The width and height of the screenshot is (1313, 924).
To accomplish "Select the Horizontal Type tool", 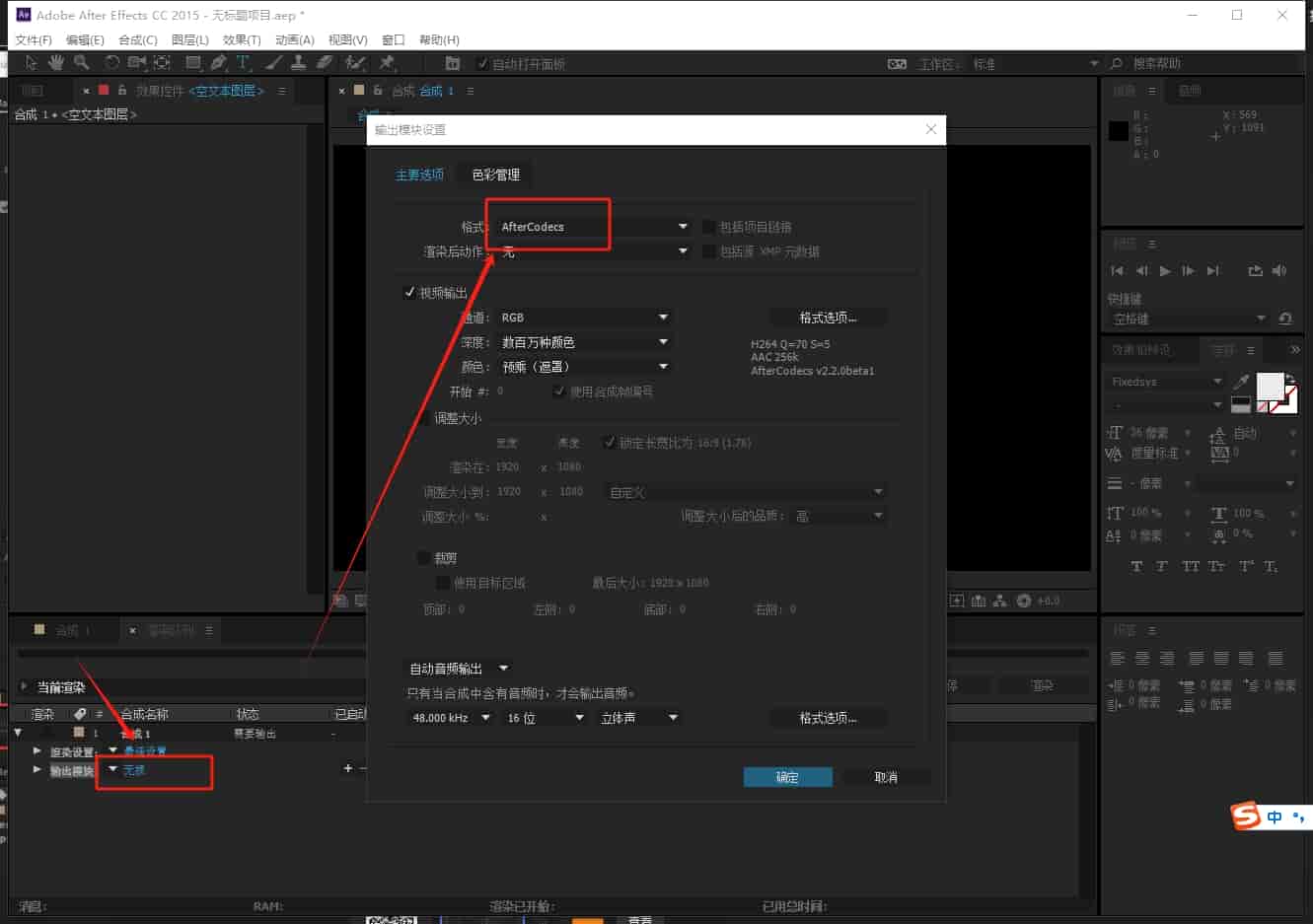I will click(243, 63).
